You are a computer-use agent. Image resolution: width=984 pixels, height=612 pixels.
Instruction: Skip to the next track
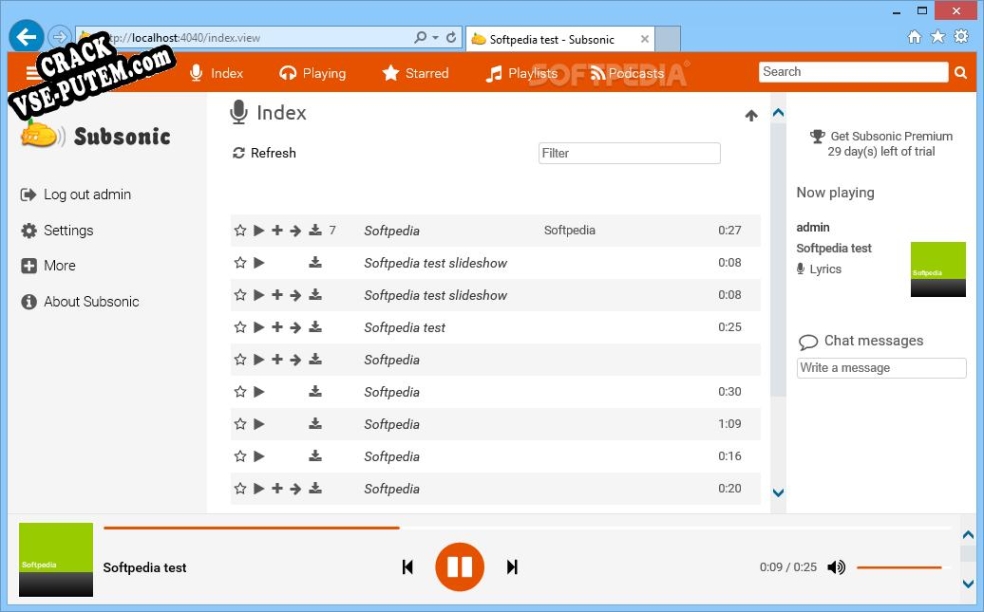(x=512, y=567)
